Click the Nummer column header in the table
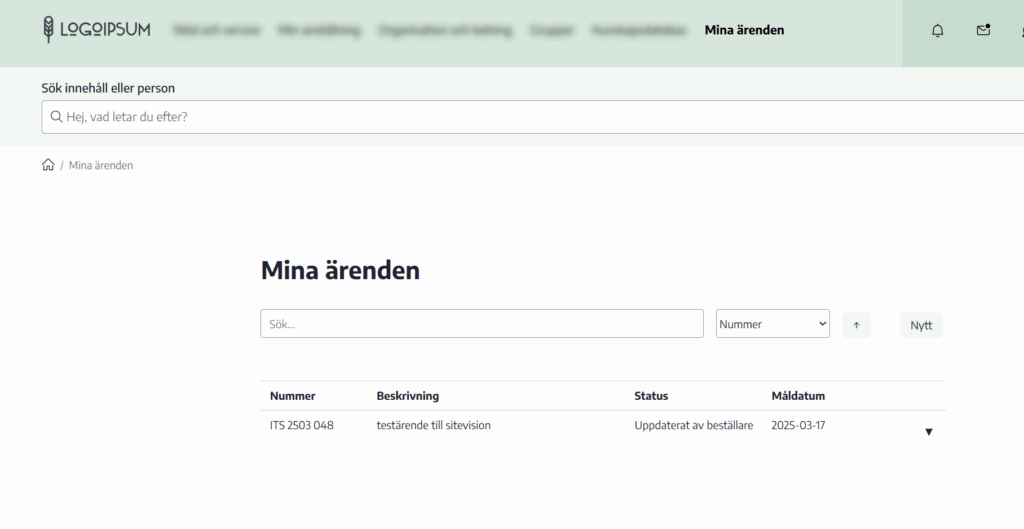 point(292,396)
